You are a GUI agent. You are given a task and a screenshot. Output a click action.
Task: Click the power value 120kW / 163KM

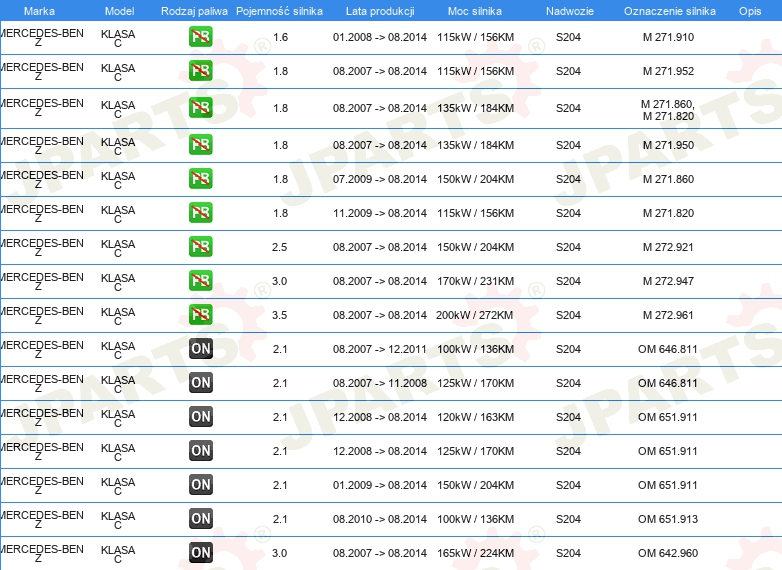click(475, 417)
